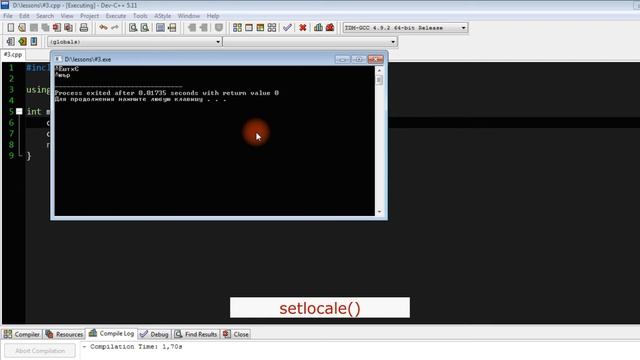Open the Search menu
This screenshot has height=360, width=640.
point(45,16)
